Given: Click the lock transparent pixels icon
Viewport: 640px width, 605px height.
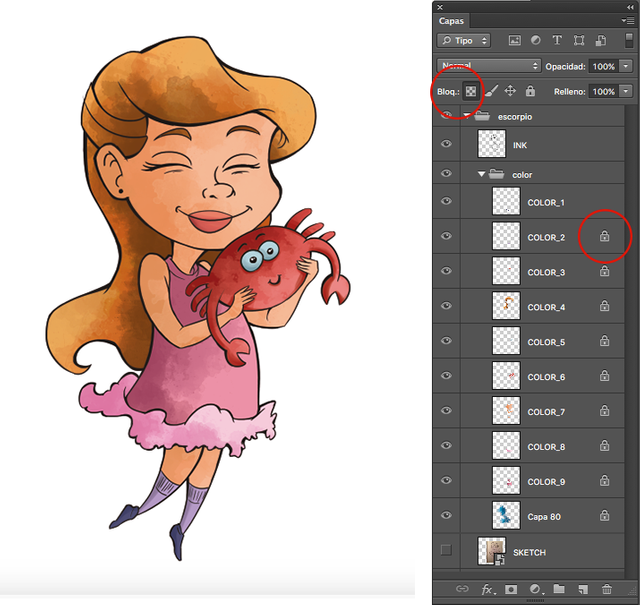Looking at the screenshot, I should point(470,91).
